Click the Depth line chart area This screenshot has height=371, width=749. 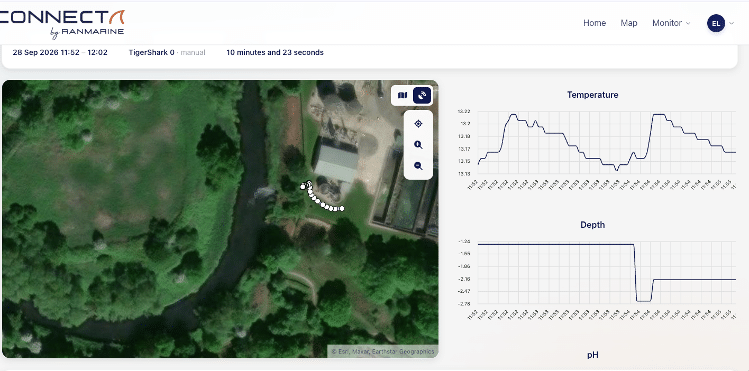click(607, 273)
